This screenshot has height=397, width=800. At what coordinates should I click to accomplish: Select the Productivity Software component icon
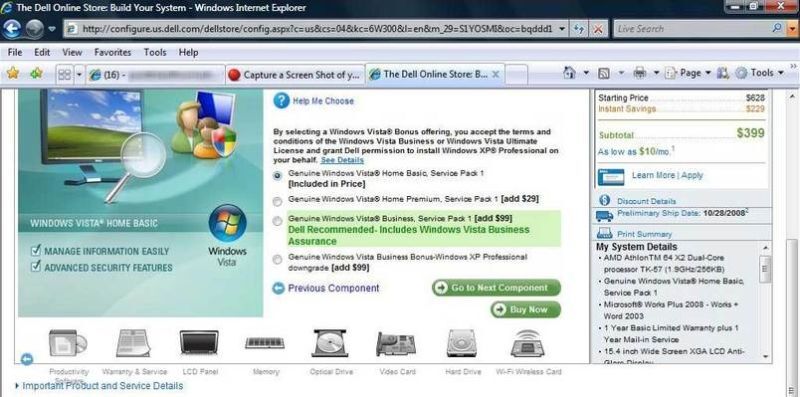(68, 343)
